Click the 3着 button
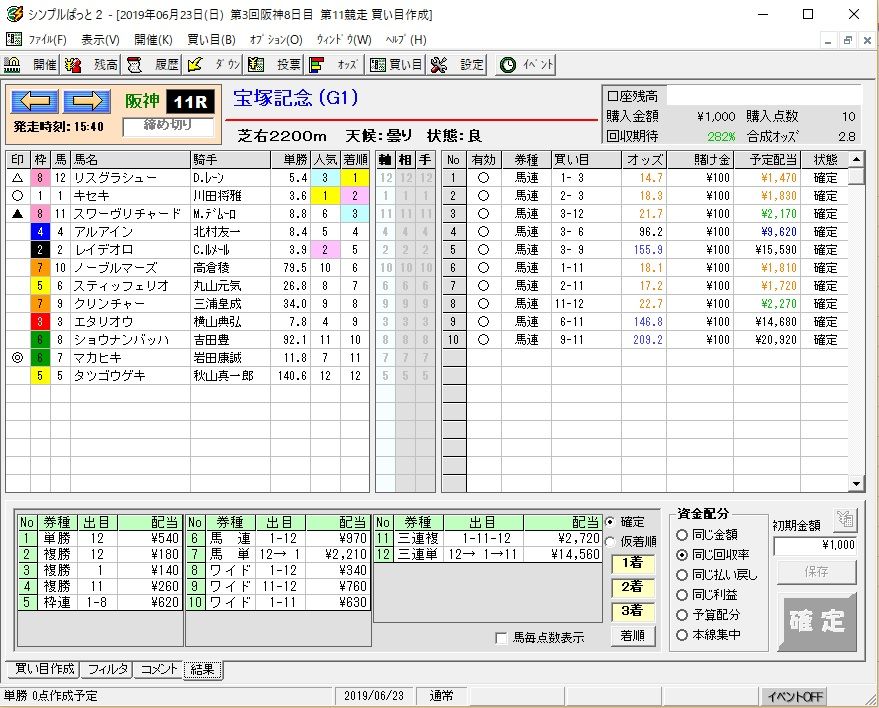The image size is (879, 708). 632,610
